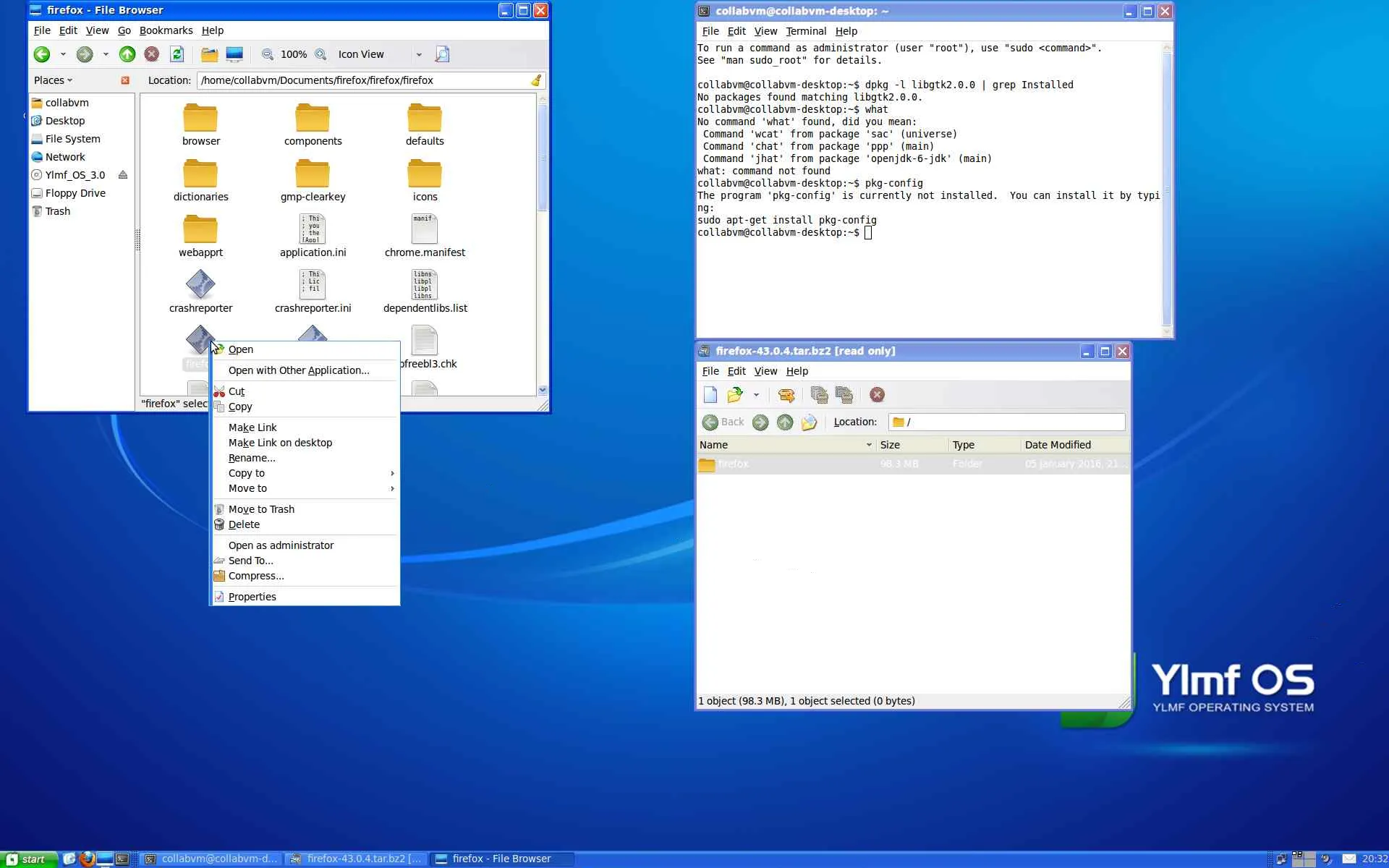Image resolution: width=1389 pixels, height=868 pixels.
Task: Expand the Icon View dropdown
Action: coord(418,54)
